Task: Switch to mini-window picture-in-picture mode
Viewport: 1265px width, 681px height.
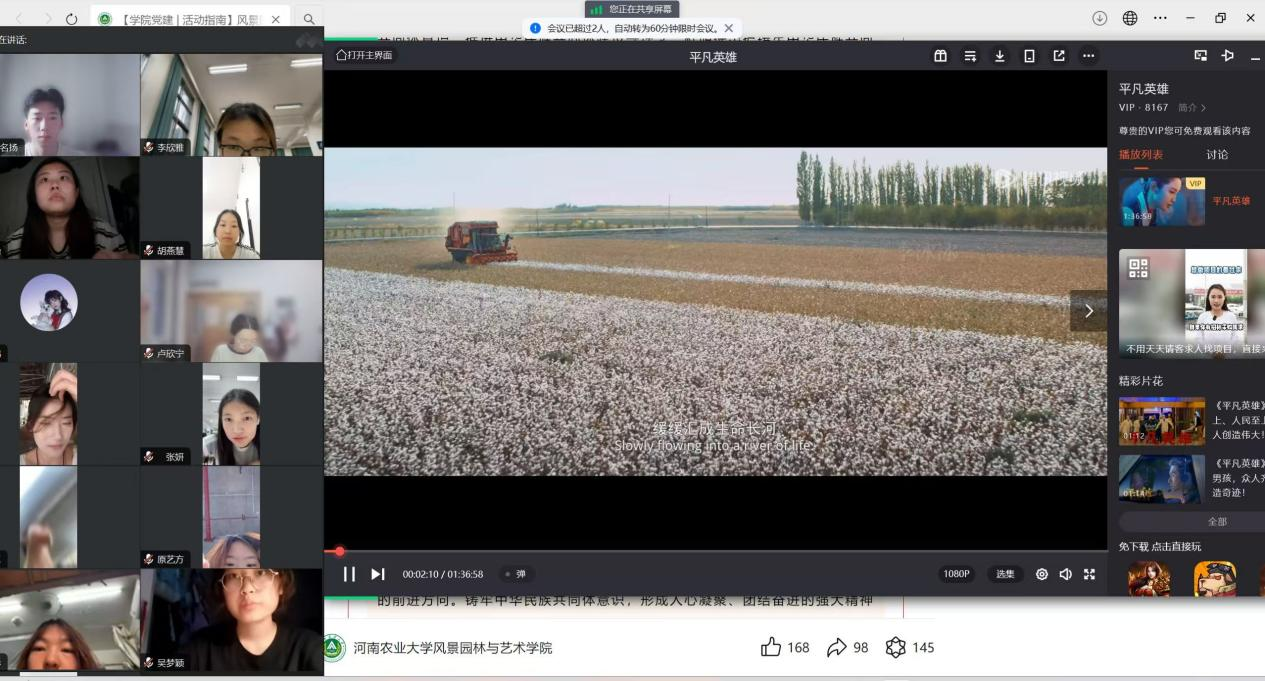Action: point(1200,56)
